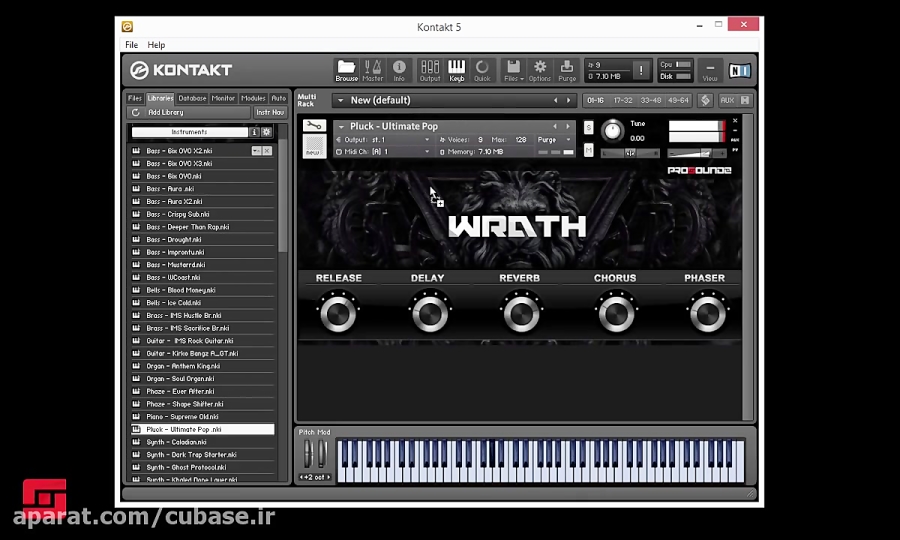Click the instrument minimize dash button
The height and width of the screenshot is (540, 900).
tap(735, 130)
